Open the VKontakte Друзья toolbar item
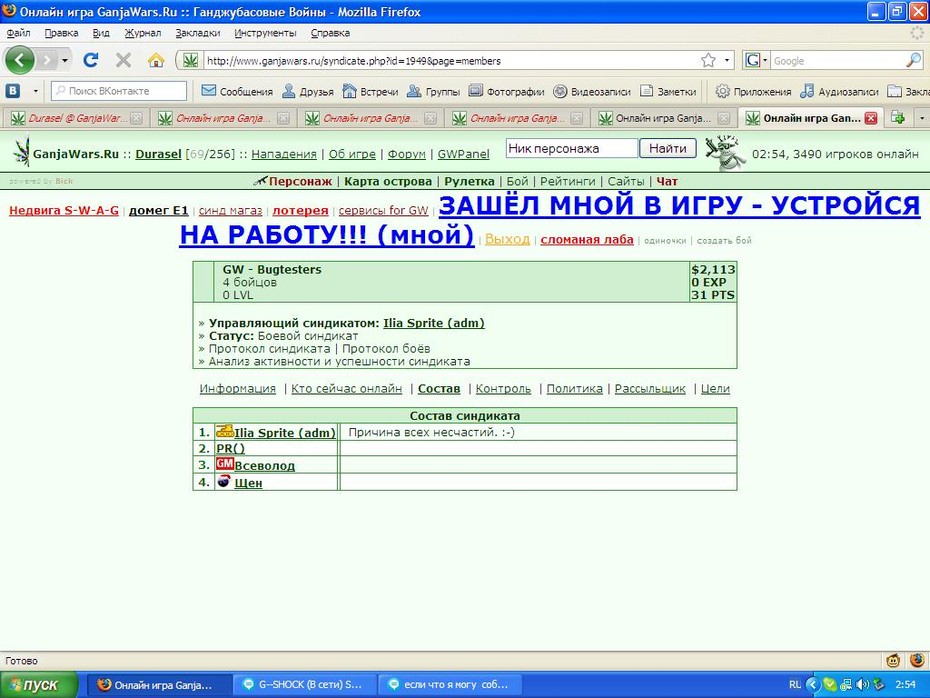The height and width of the screenshot is (698, 930). tap(307, 91)
